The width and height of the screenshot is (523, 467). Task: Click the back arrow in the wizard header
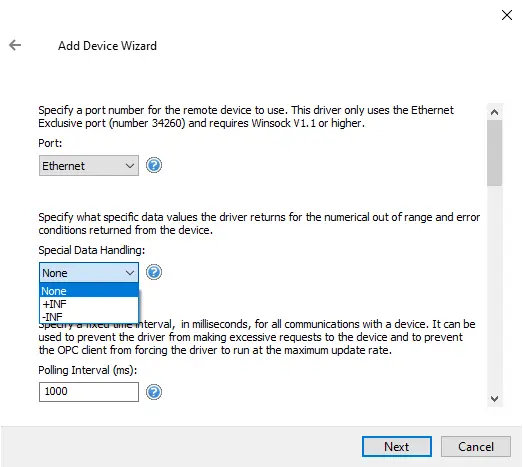click(15, 45)
